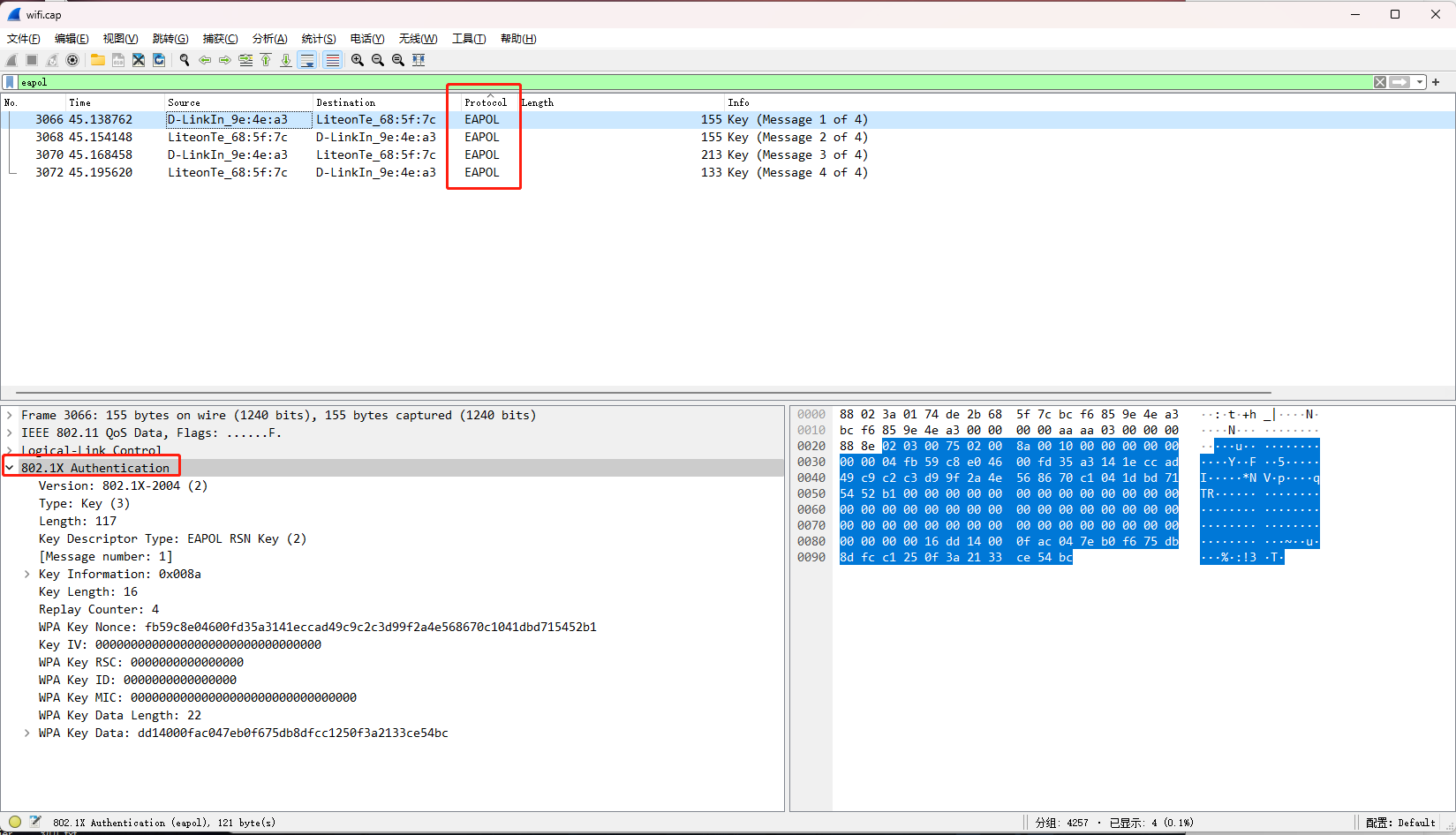
Task: Sort packets by No. column header
Action: [x=34, y=102]
